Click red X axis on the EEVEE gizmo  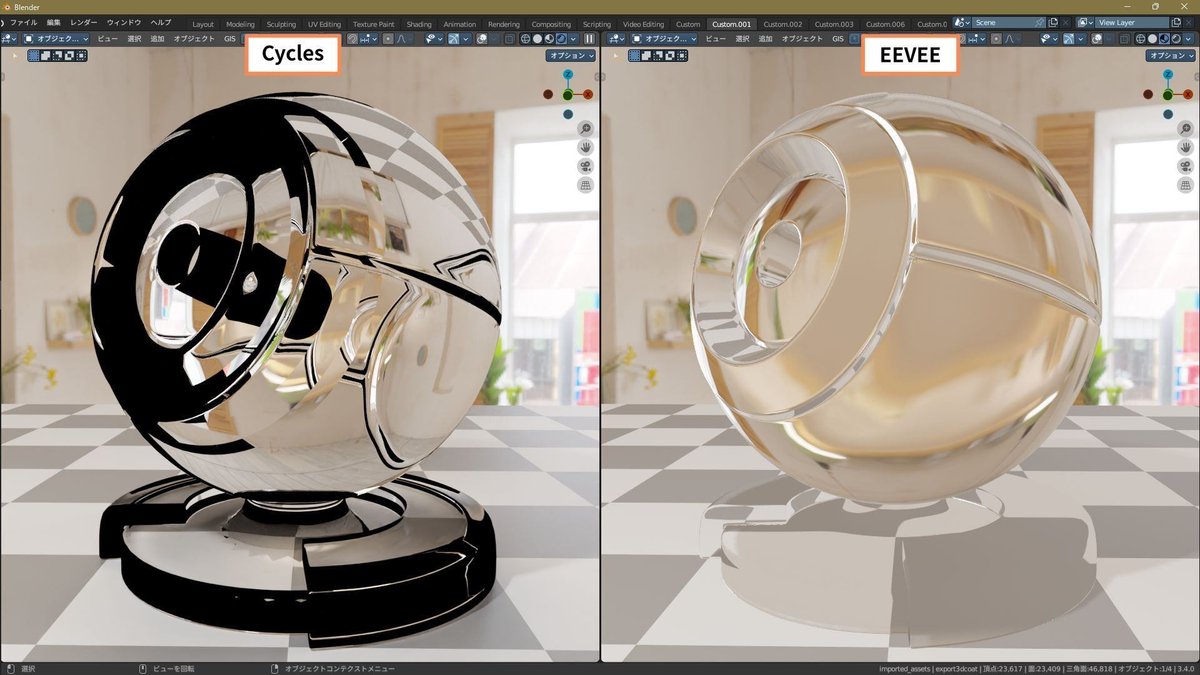pos(1187,94)
